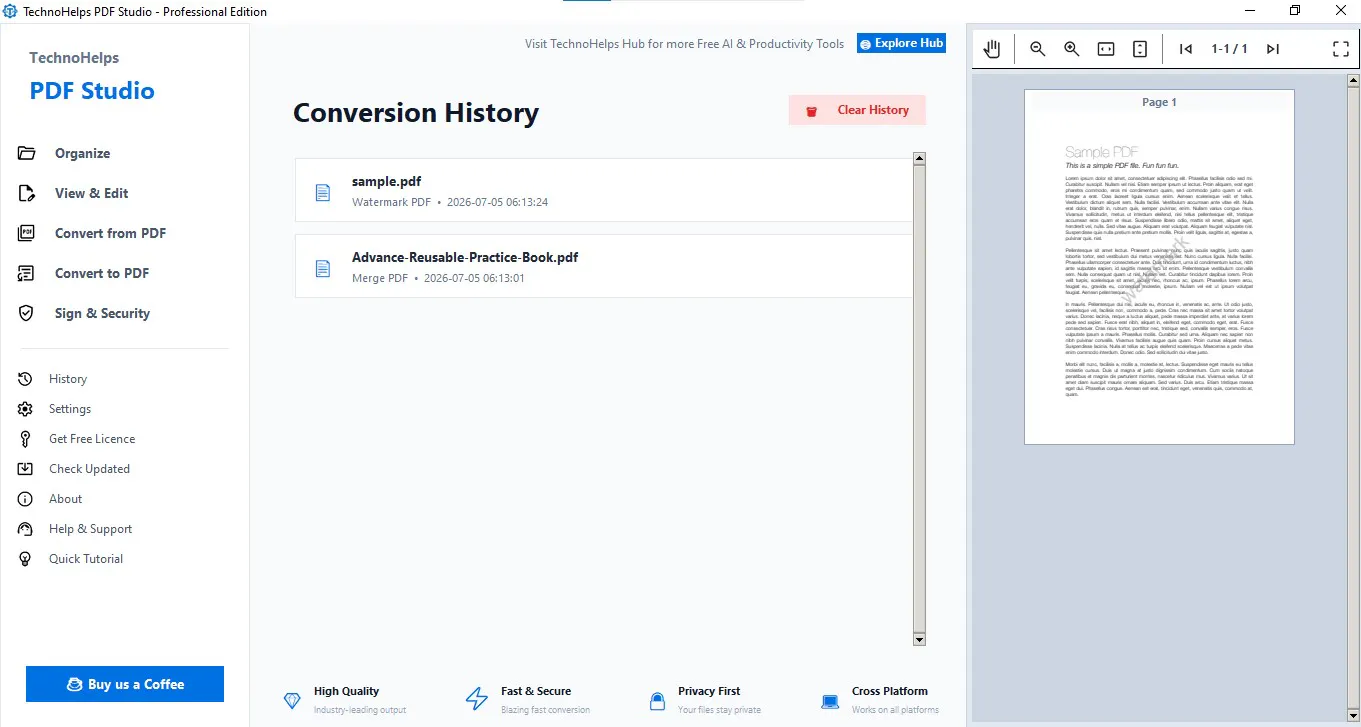Click the Help & Support headset icon
The image size is (1361, 727).
point(26,529)
